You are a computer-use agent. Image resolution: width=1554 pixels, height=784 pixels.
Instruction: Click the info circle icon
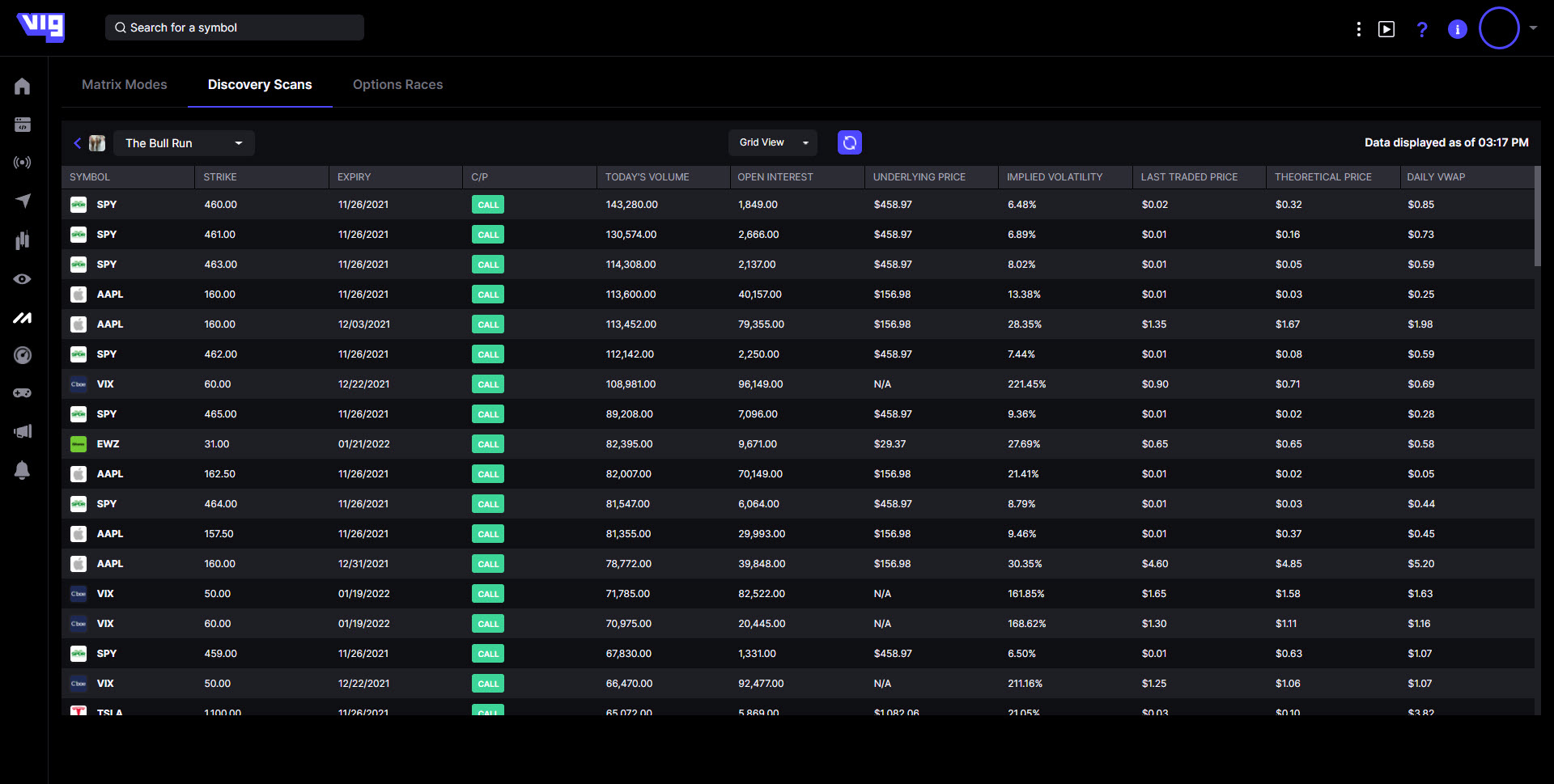(1458, 29)
